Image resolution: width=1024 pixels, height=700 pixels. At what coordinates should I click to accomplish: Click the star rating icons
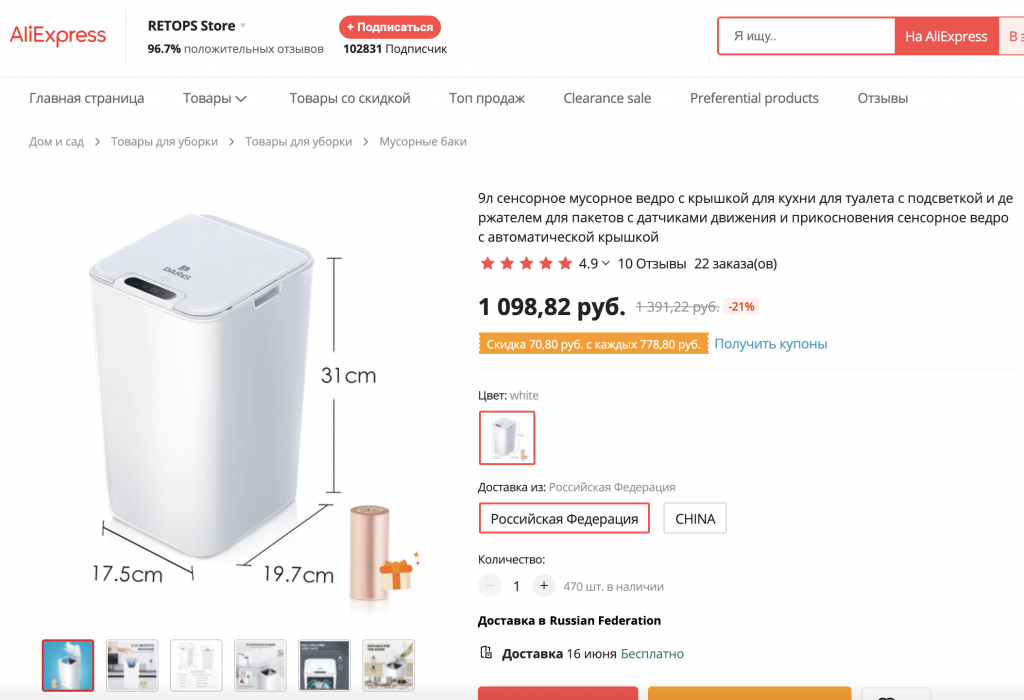tap(526, 264)
